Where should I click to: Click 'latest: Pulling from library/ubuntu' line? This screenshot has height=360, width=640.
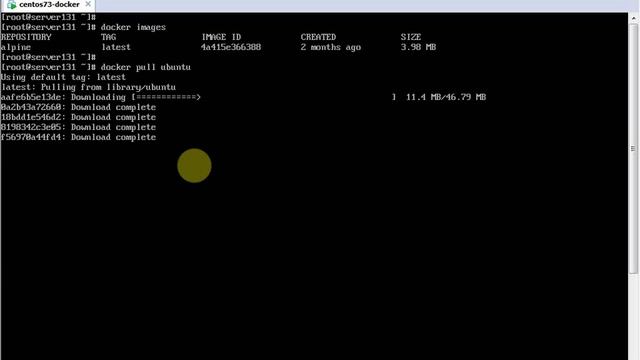click(x=88, y=87)
